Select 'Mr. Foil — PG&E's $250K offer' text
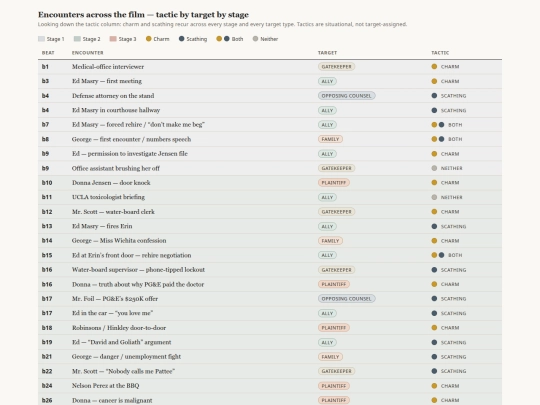540x405 pixels. pos(115,299)
